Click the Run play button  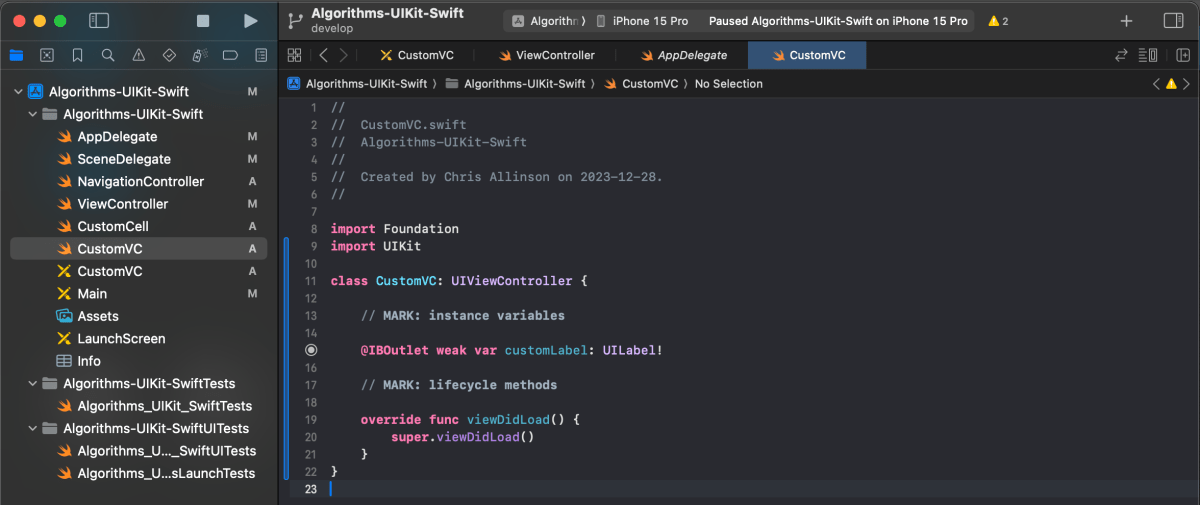(x=250, y=21)
